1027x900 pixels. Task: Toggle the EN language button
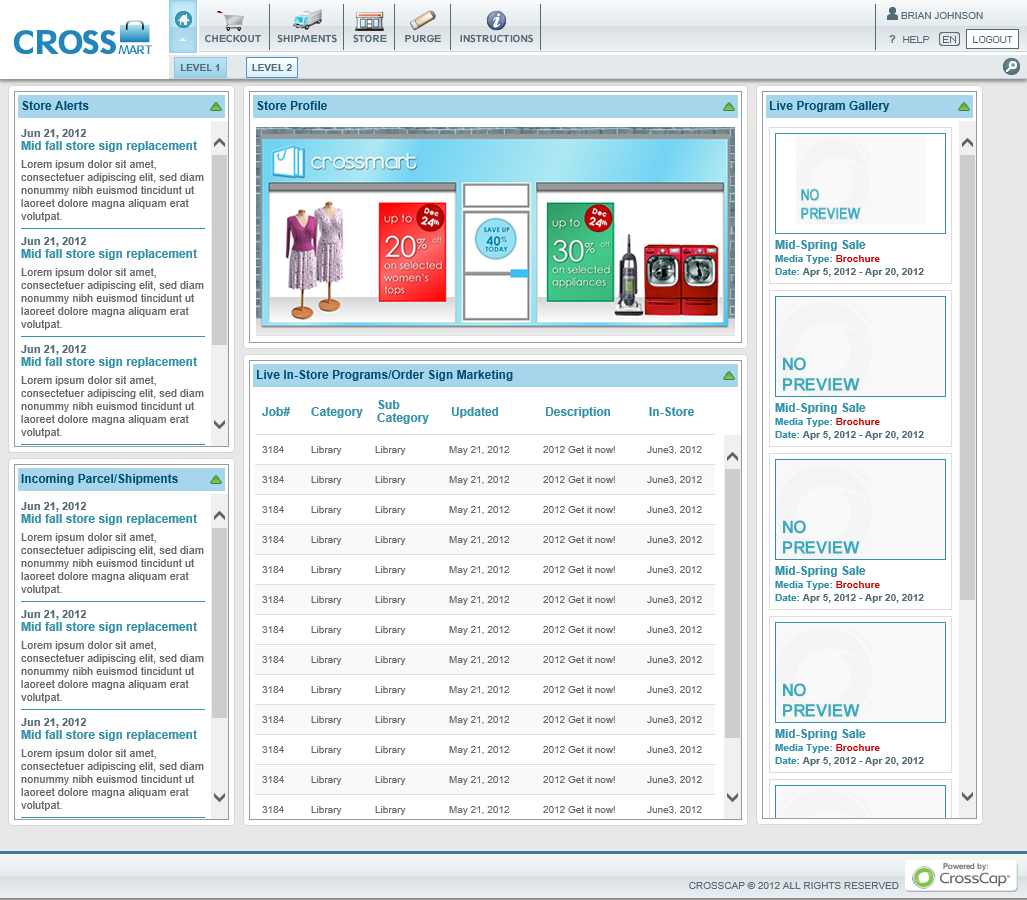[x=949, y=39]
